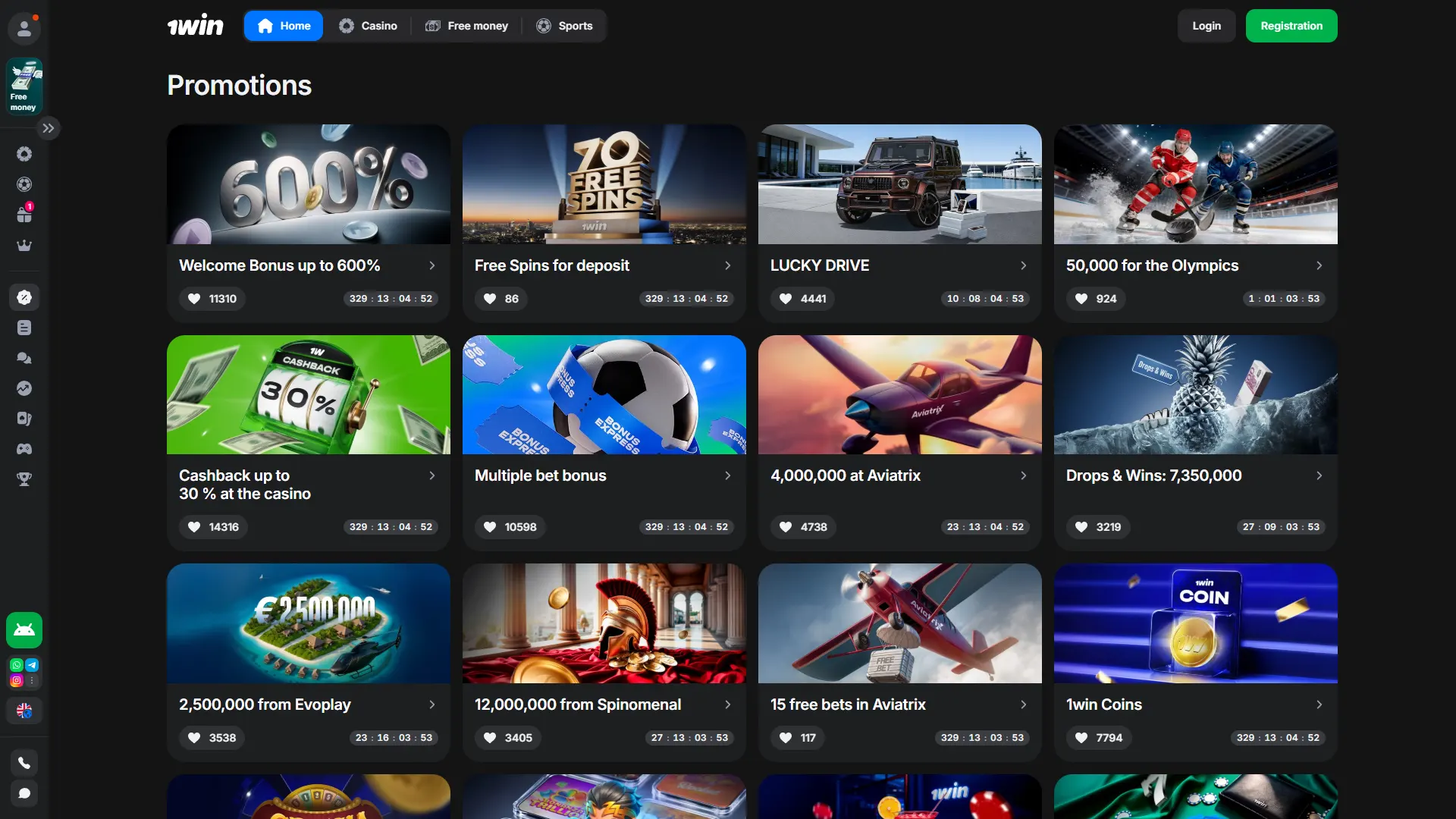The width and height of the screenshot is (1456, 819).
Task: Click the playing cards poker icon in sidebar
Action: pos(24,419)
